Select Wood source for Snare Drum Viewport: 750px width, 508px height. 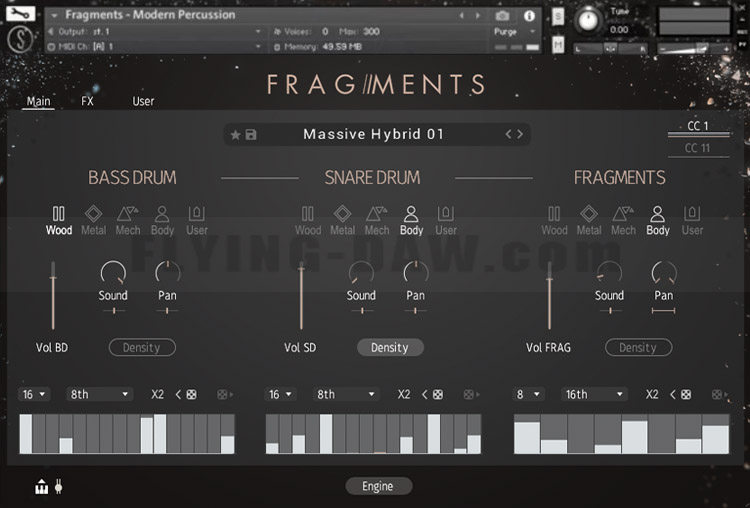[308, 221]
